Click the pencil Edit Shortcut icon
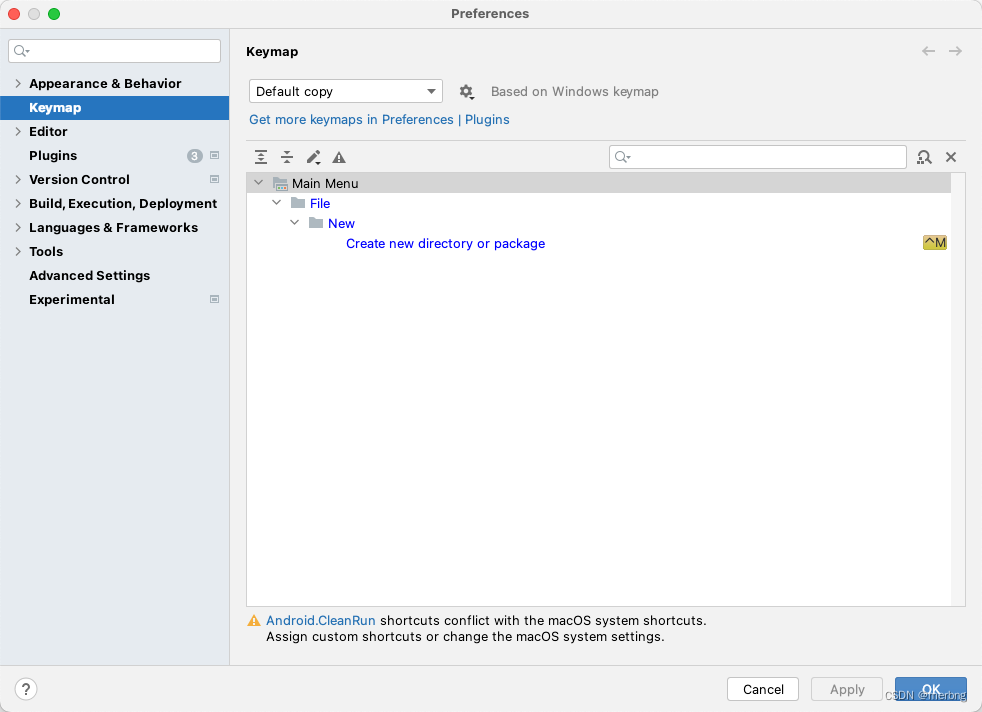The image size is (982, 712). pyautogui.click(x=313, y=157)
